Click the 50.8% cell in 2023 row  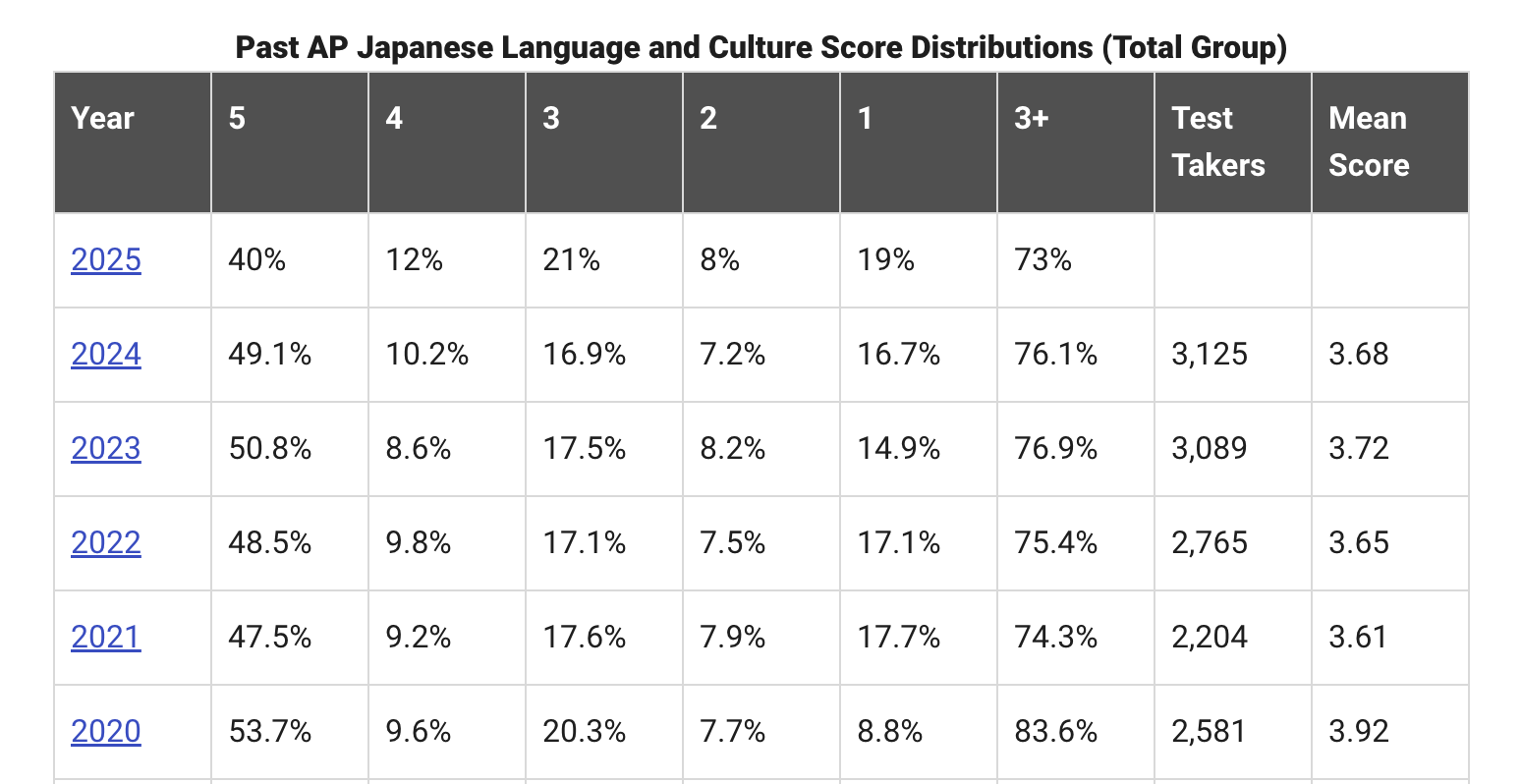[x=290, y=449]
